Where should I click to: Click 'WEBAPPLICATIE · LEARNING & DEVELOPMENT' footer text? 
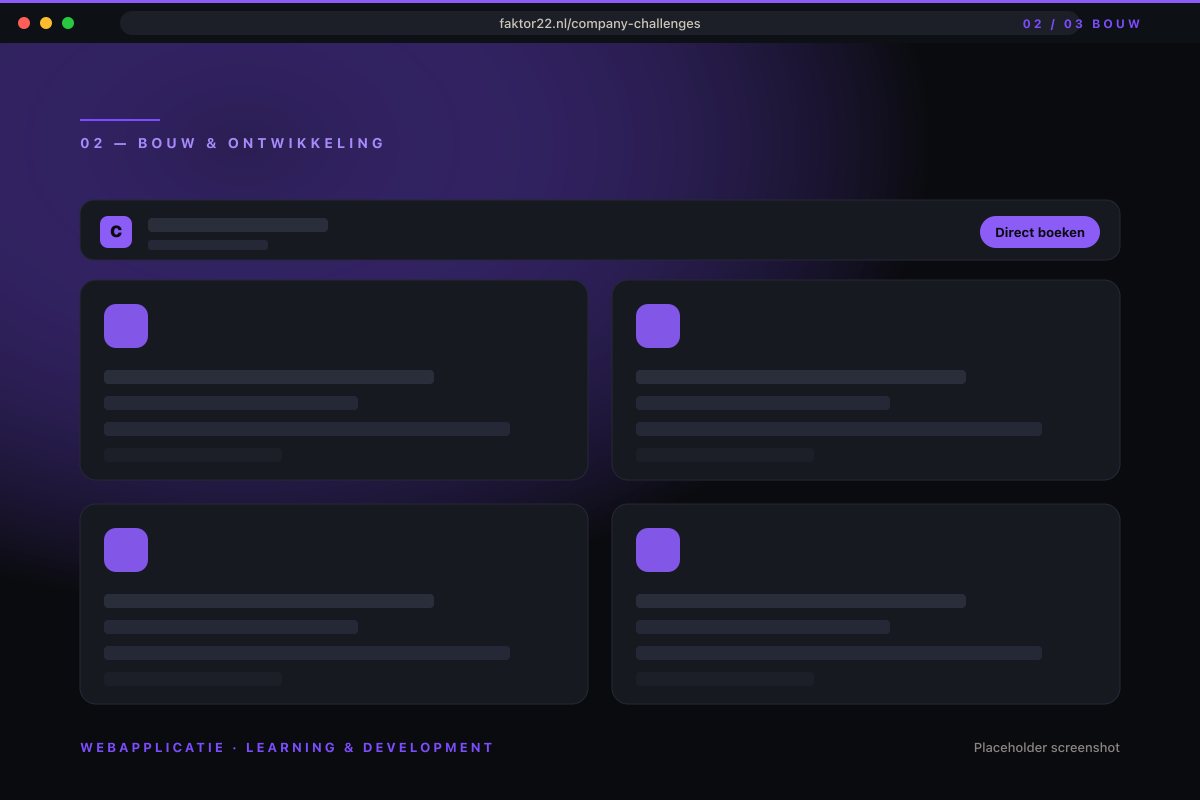(x=287, y=747)
